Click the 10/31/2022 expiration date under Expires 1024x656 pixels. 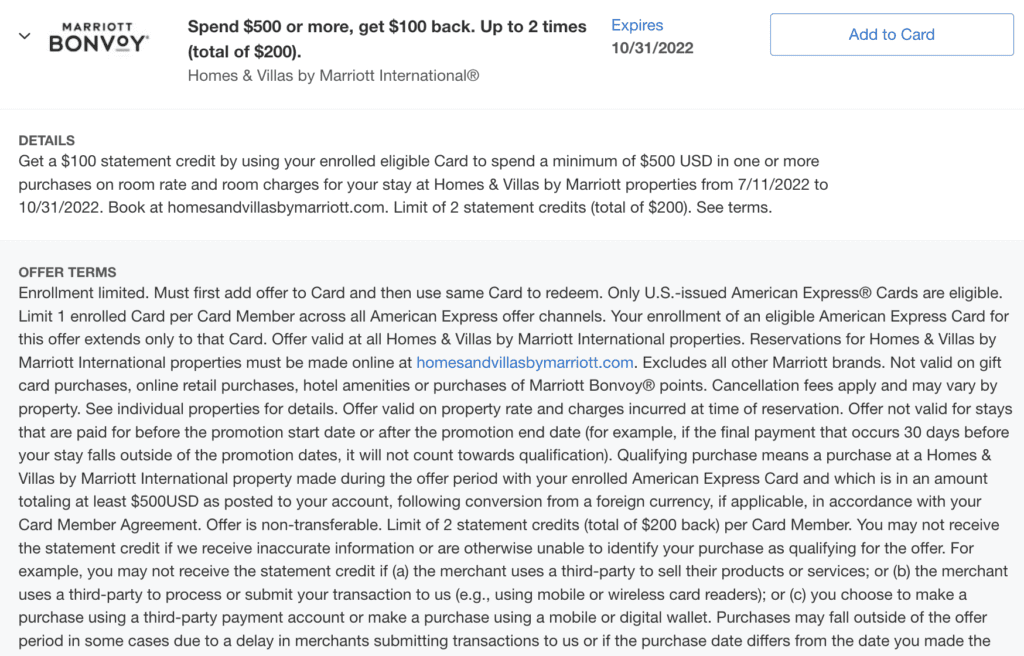point(652,48)
